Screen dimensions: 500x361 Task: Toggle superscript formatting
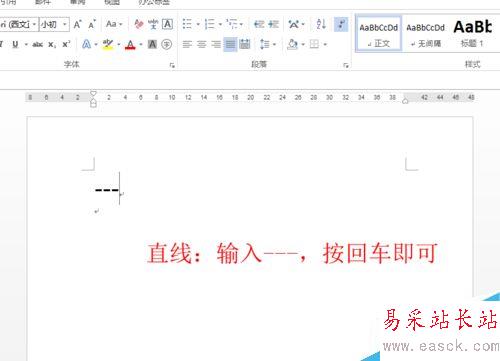(x=66, y=44)
